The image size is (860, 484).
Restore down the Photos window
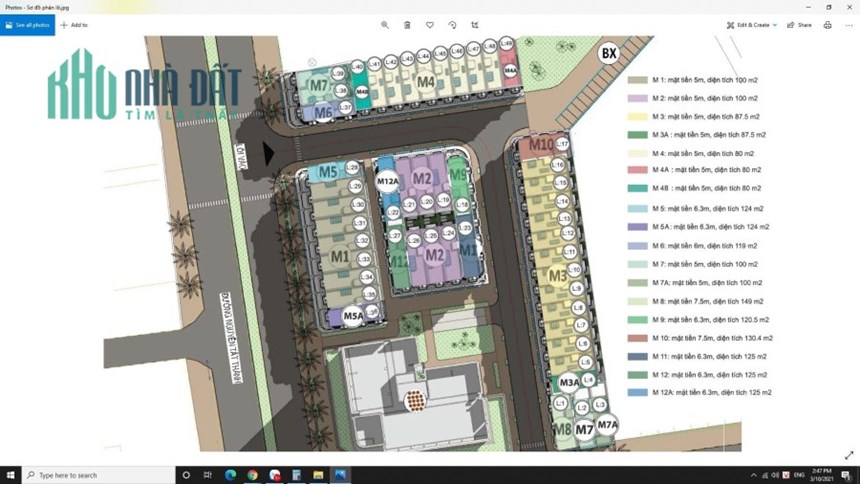pyautogui.click(x=829, y=7)
